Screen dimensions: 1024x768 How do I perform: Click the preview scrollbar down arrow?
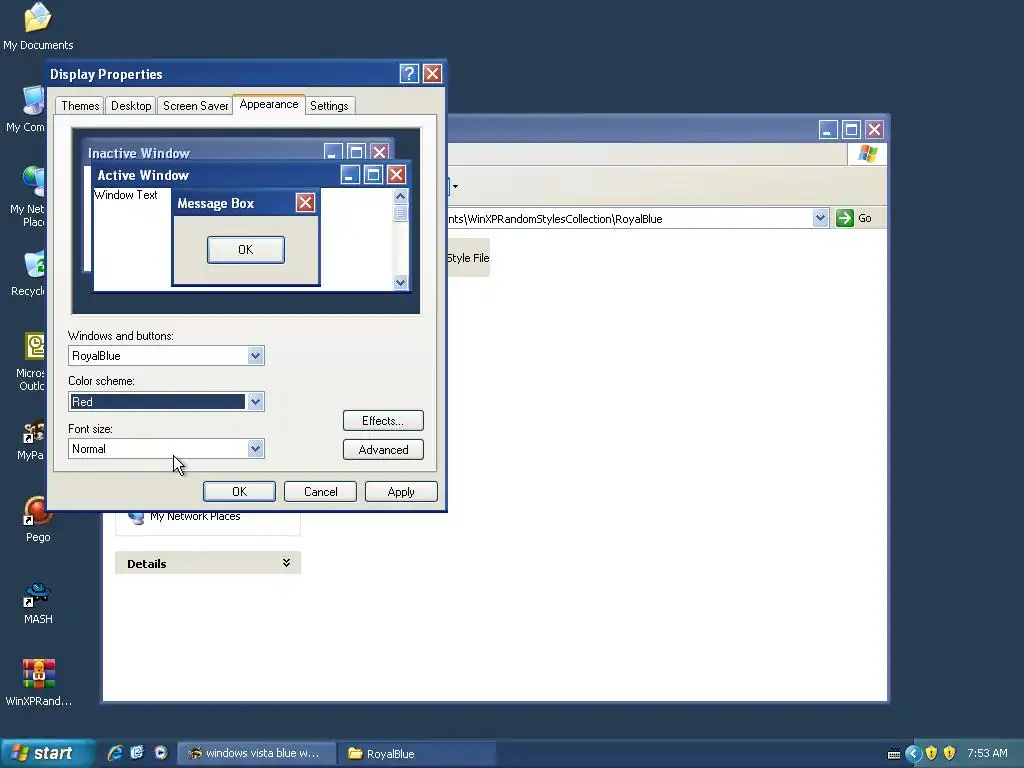click(400, 282)
